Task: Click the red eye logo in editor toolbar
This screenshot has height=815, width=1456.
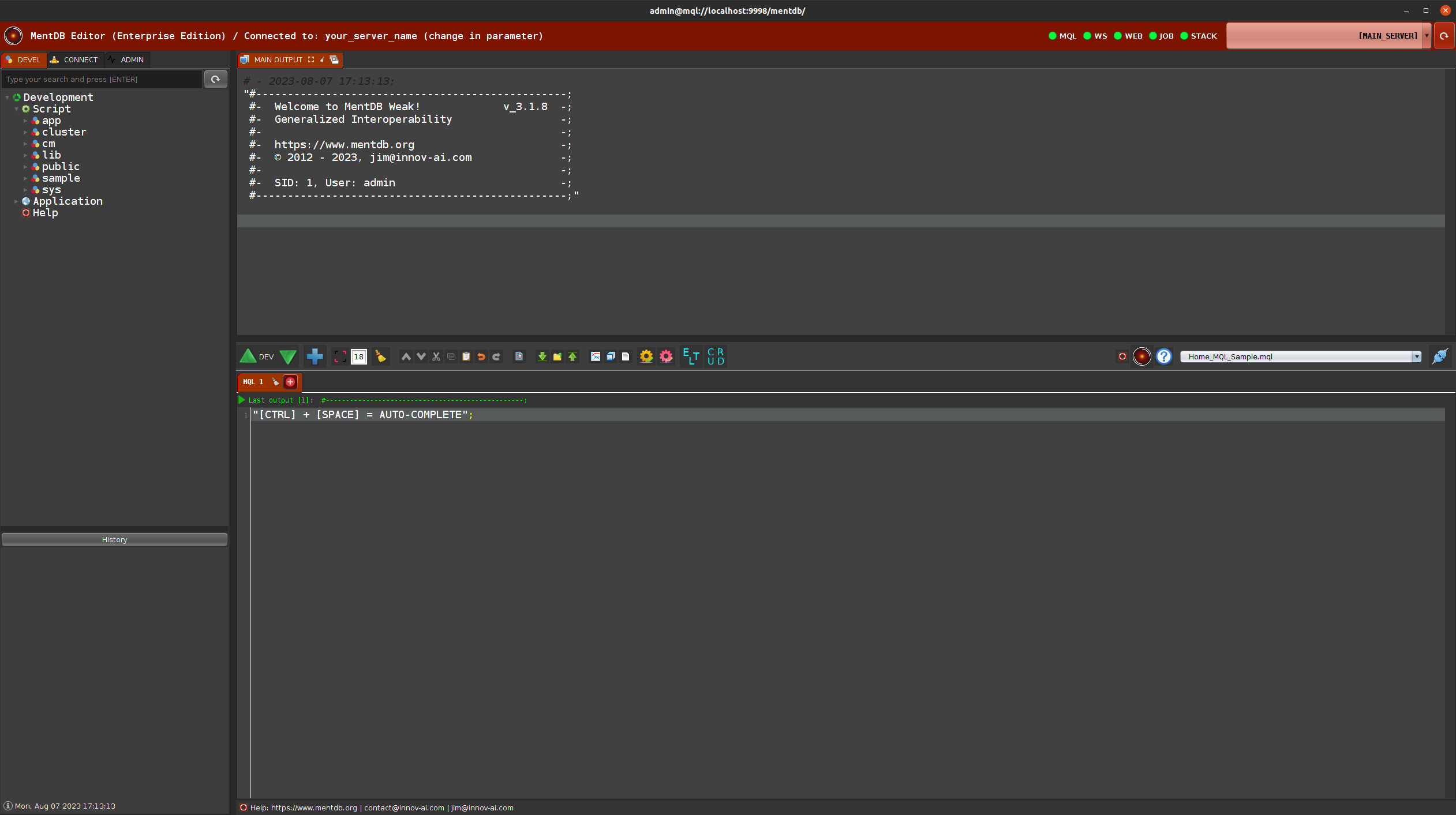Action: [x=1141, y=356]
